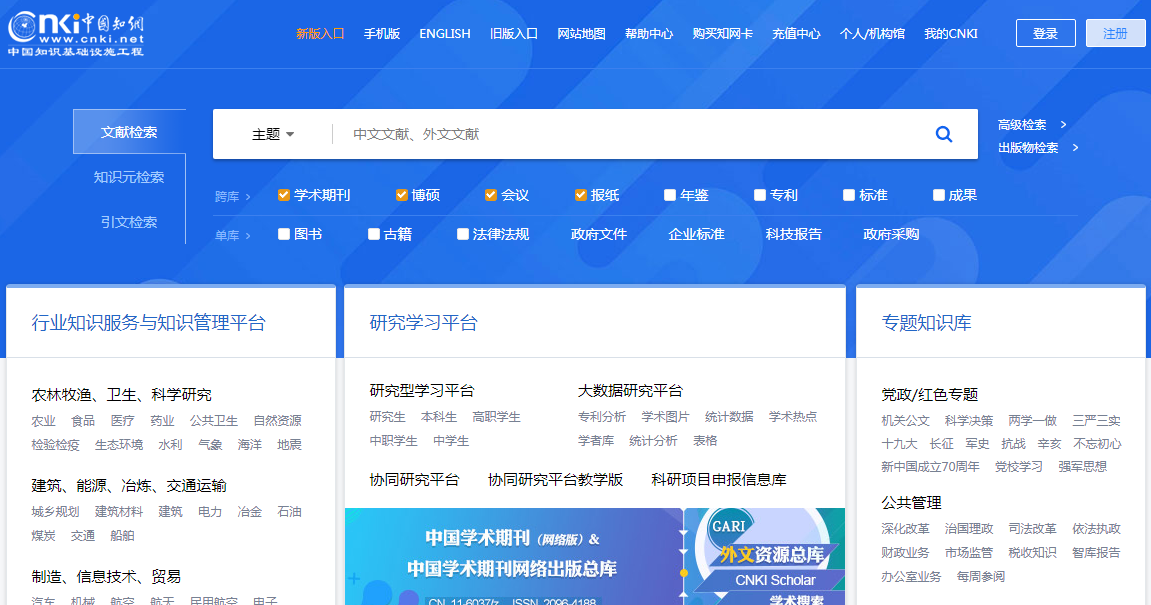Click the 登录 login button
This screenshot has height=605, width=1151.
click(1045, 33)
